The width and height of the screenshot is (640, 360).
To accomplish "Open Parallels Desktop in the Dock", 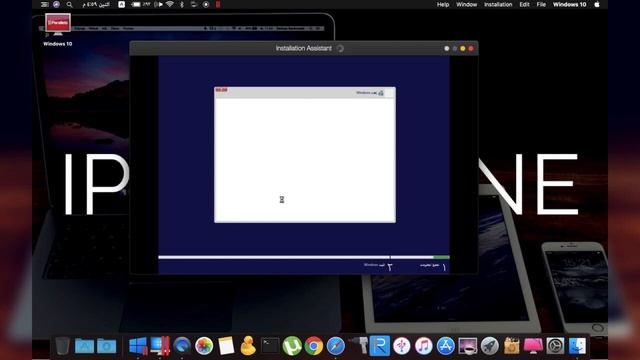I will [160, 346].
